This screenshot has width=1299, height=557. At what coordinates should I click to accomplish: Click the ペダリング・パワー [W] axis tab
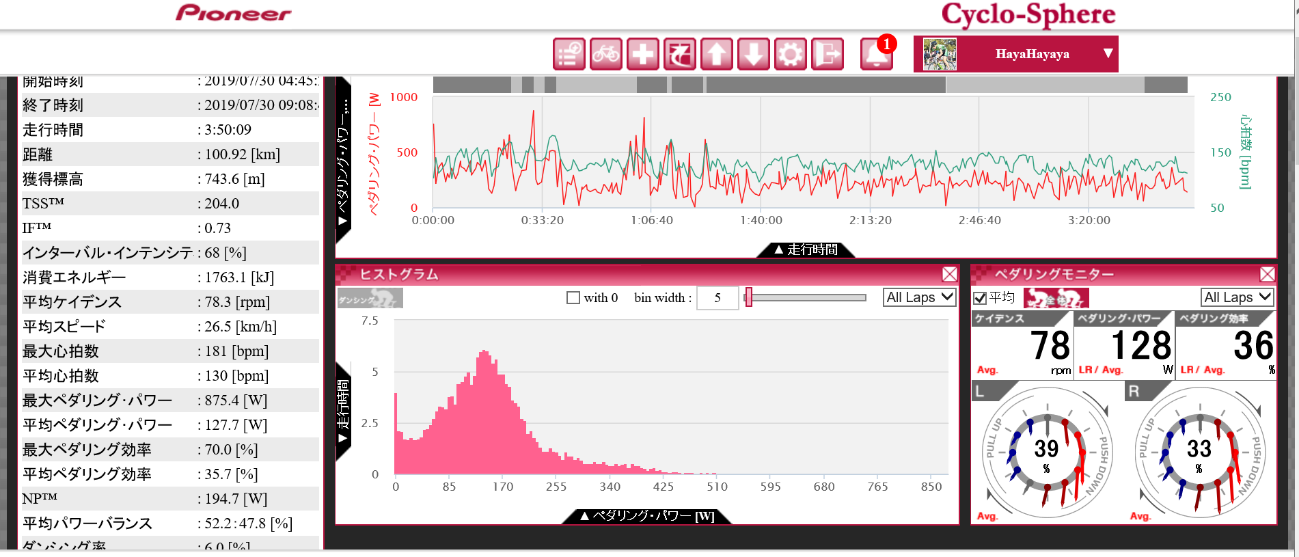(646, 516)
